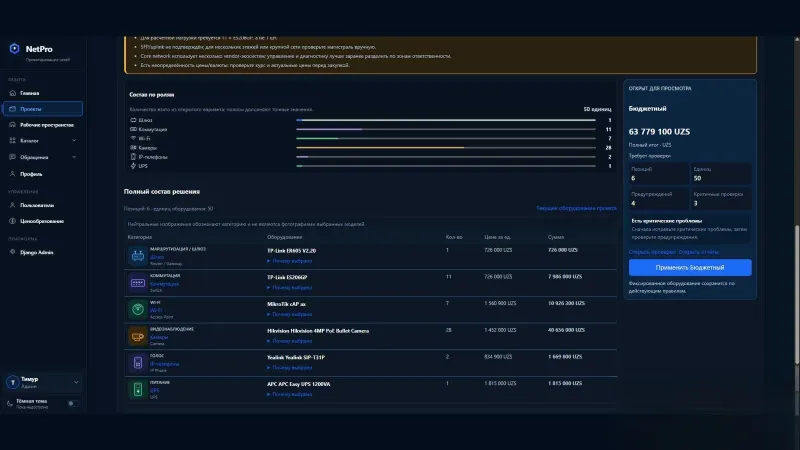Image resolution: width=800 pixels, height=450 pixels.
Task: Click the blue Шлюз category link
Action: coord(157,257)
